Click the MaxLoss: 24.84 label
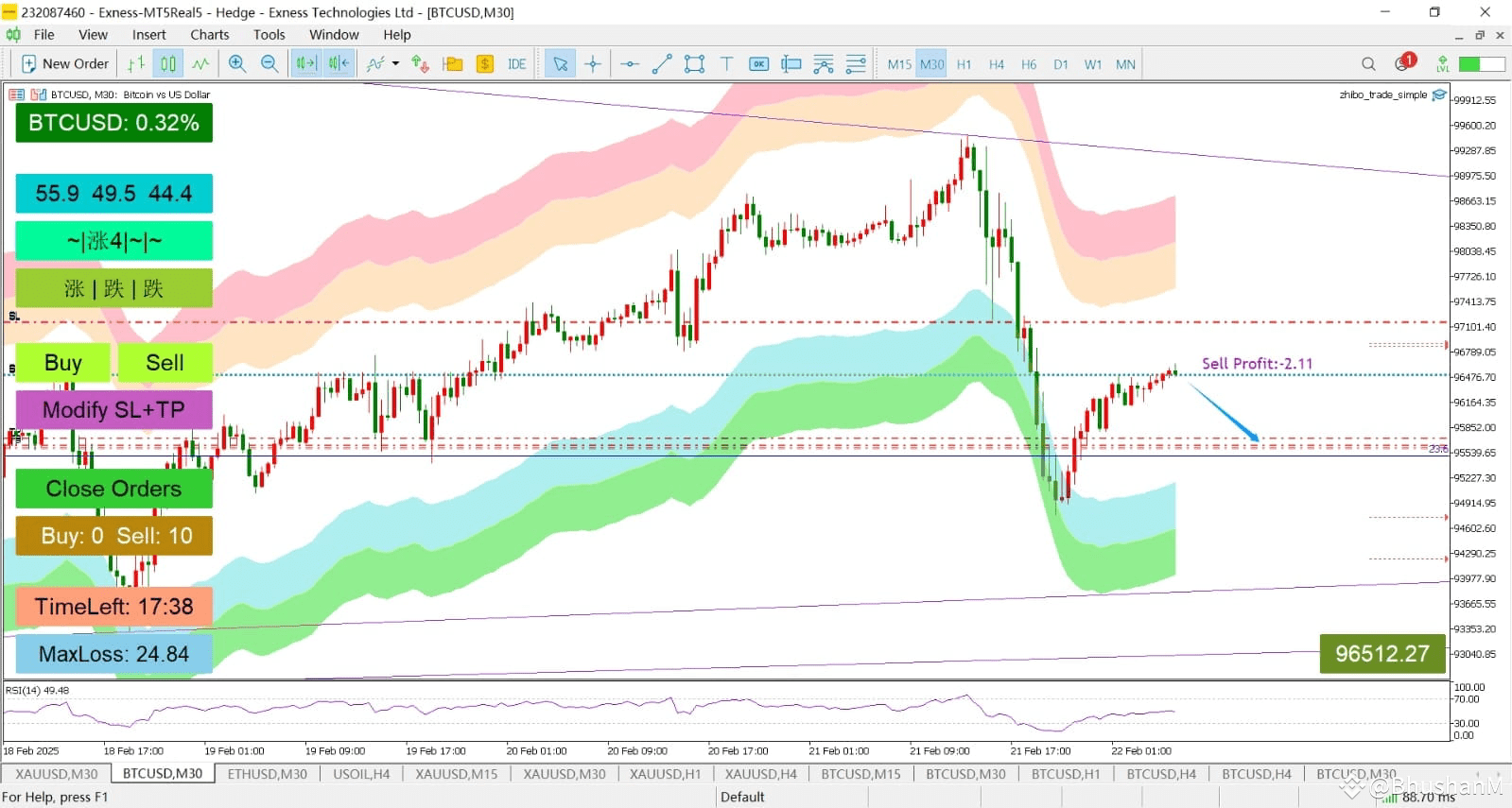This screenshot has width=1512, height=808. click(x=114, y=654)
